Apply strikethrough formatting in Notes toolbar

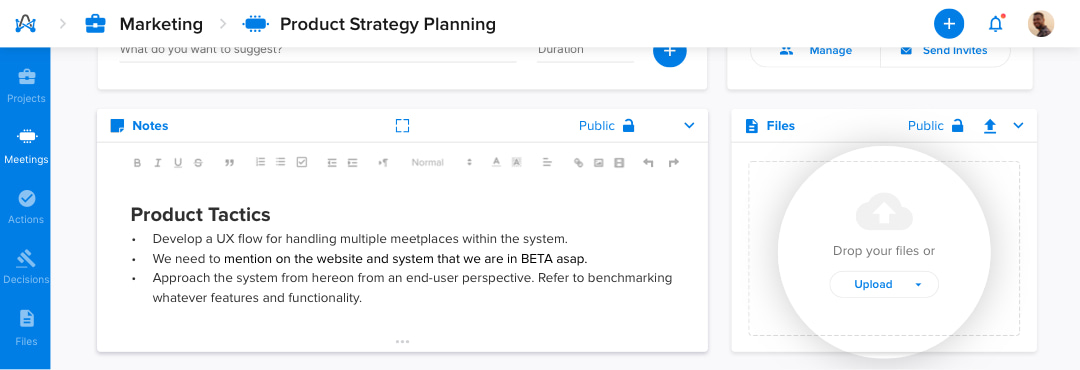click(198, 163)
